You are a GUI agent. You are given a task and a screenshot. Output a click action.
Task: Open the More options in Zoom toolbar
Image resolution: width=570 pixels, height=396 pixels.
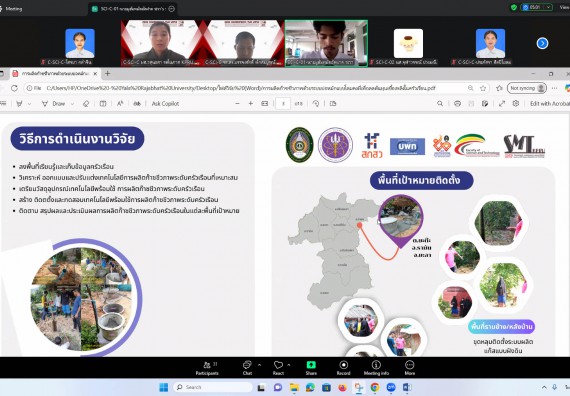(410, 368)
